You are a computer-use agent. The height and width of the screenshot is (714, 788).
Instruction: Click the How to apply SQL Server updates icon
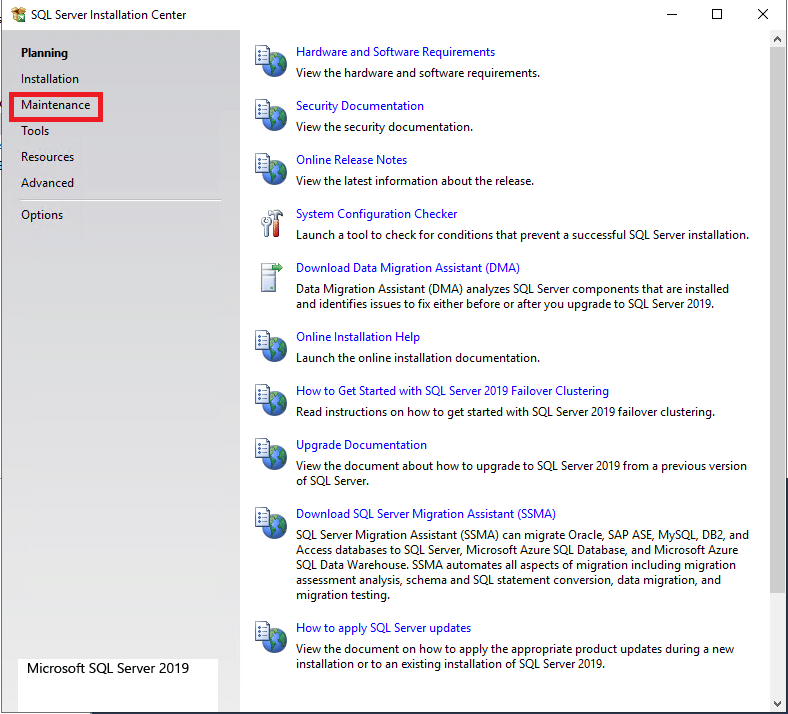tap(271, 637)
